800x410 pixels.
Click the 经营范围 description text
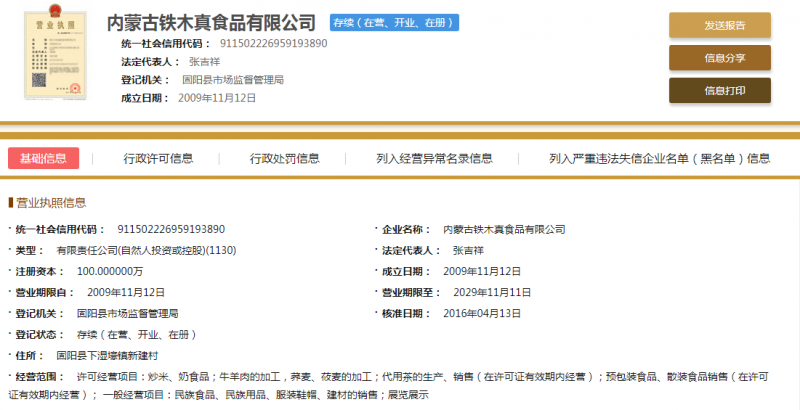(389, 386)
